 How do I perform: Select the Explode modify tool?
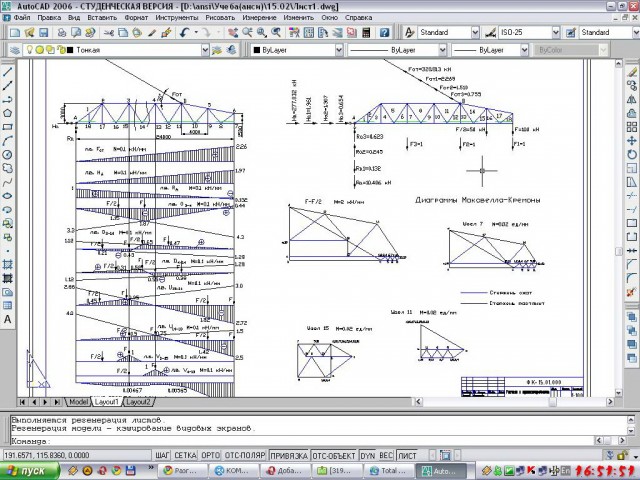pos(631,292)
